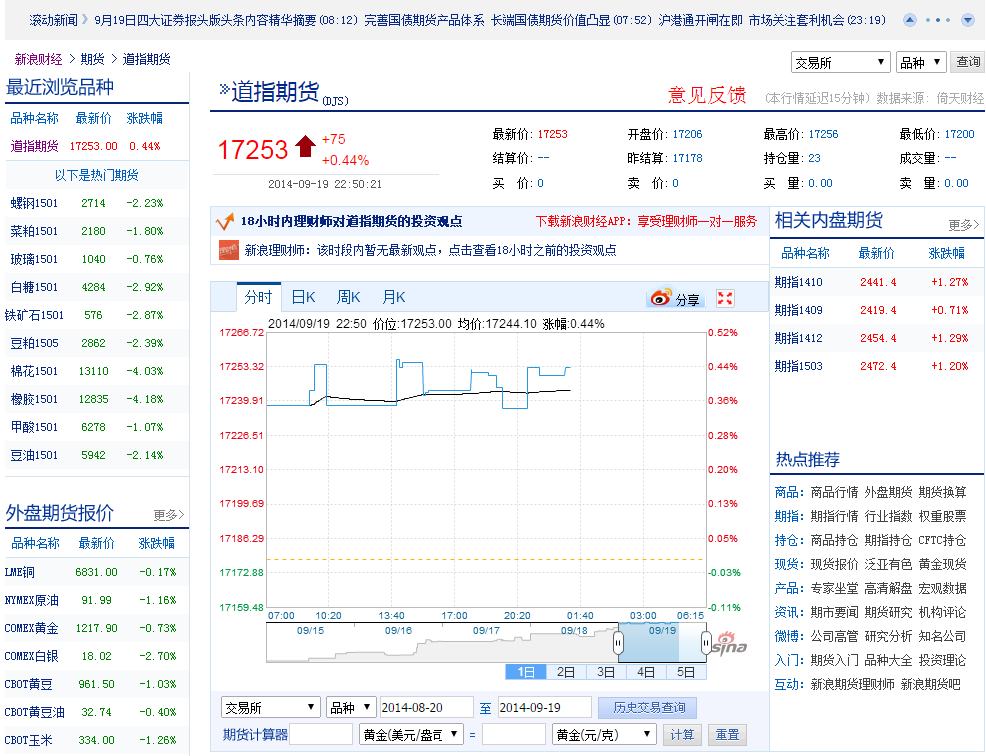986x756 pixels.
Task: Open 期指1503 related future
Action: [x=799, y=366]
